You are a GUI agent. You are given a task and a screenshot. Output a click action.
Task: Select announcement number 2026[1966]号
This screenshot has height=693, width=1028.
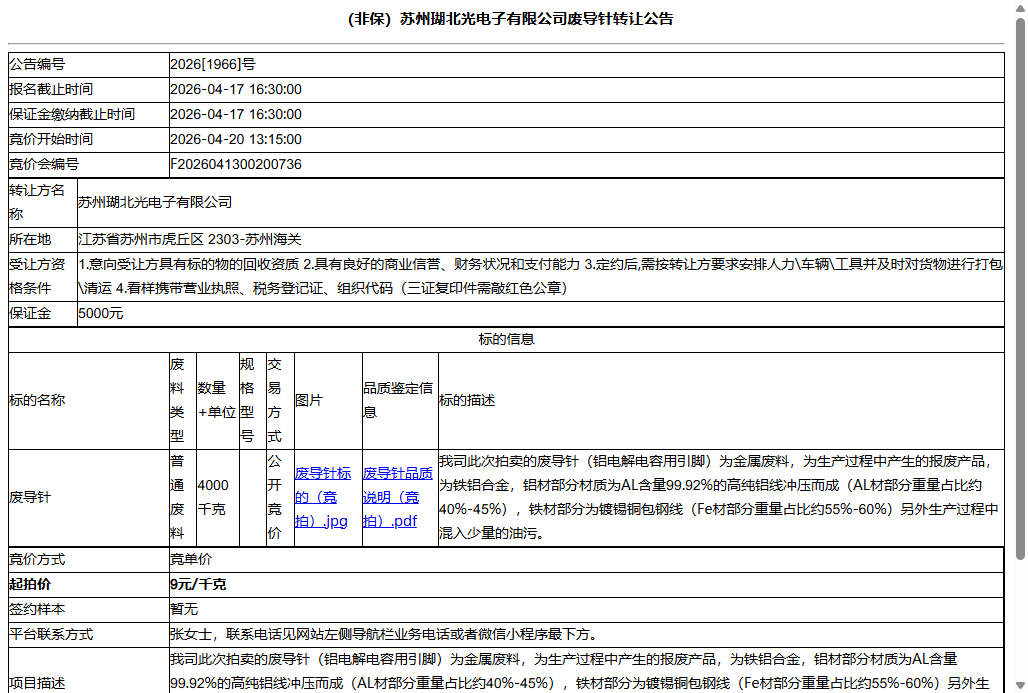pos(213,64)
